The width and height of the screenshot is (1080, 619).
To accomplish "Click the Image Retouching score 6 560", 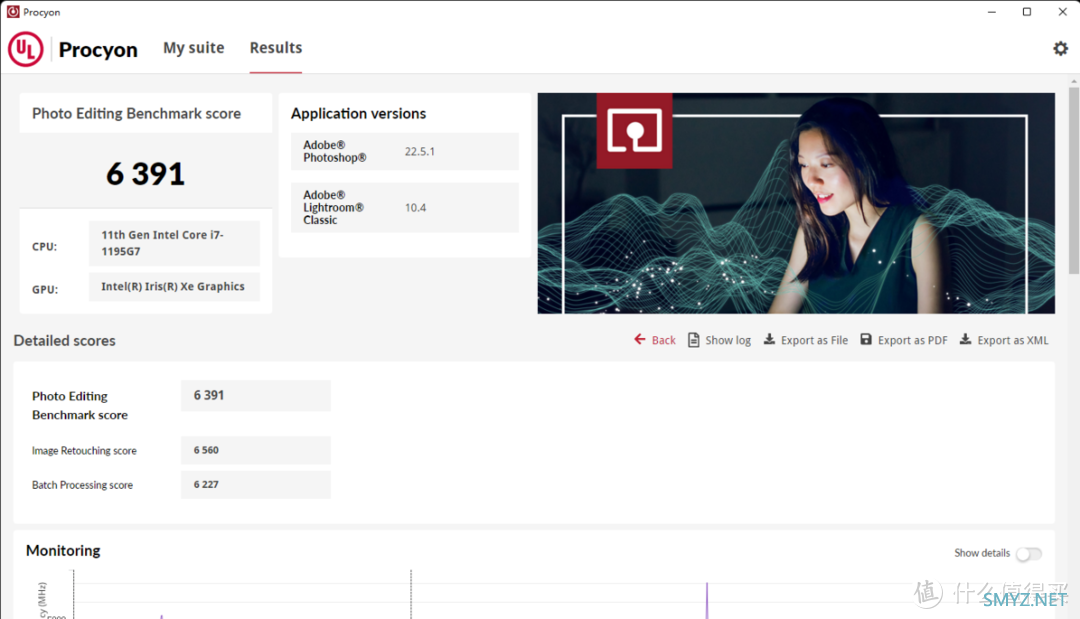I will pyautogui.click(x=256, y=450).
